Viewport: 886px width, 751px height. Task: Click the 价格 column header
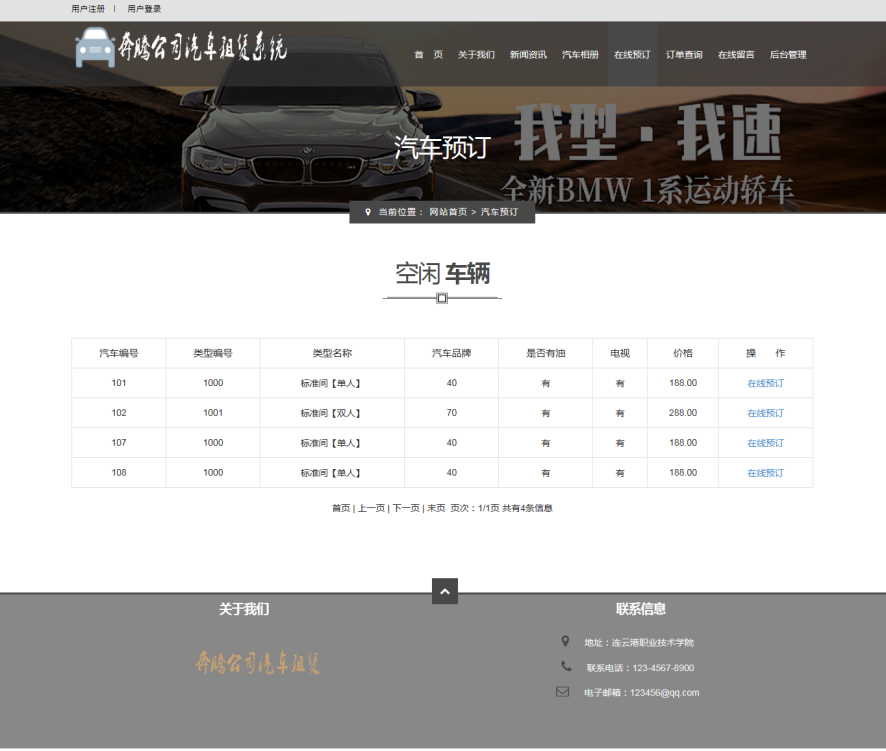coord(683,353)
